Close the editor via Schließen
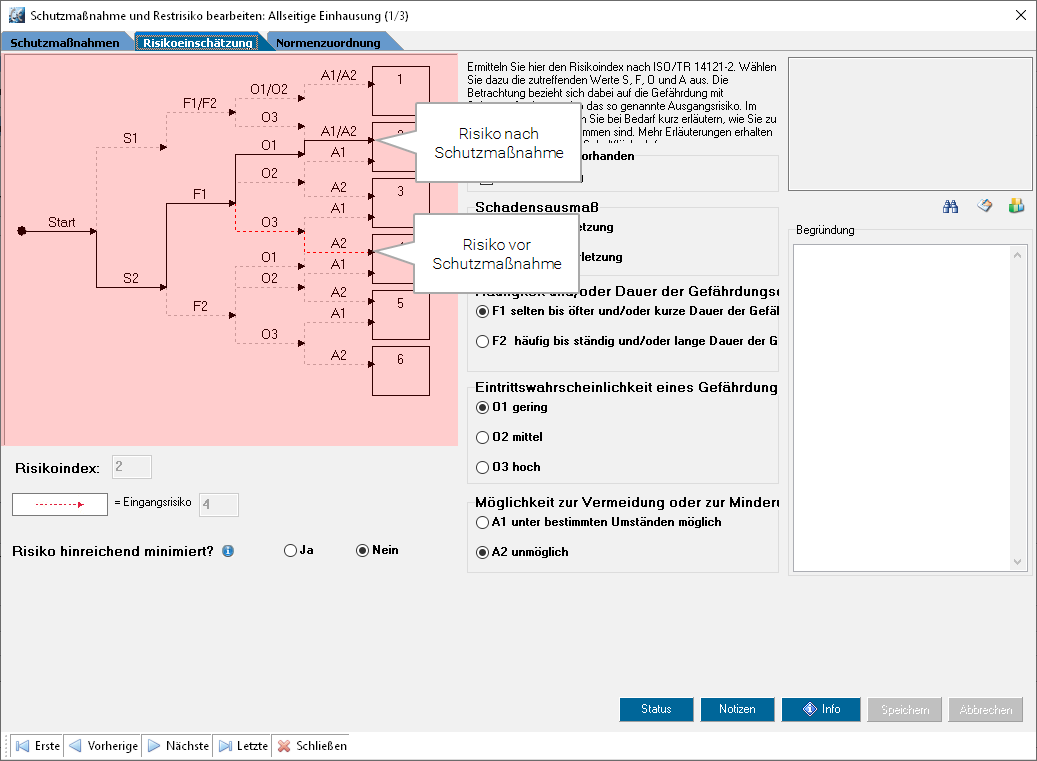Viewport: 1037px width, 761px height. (x=312, y=746)
